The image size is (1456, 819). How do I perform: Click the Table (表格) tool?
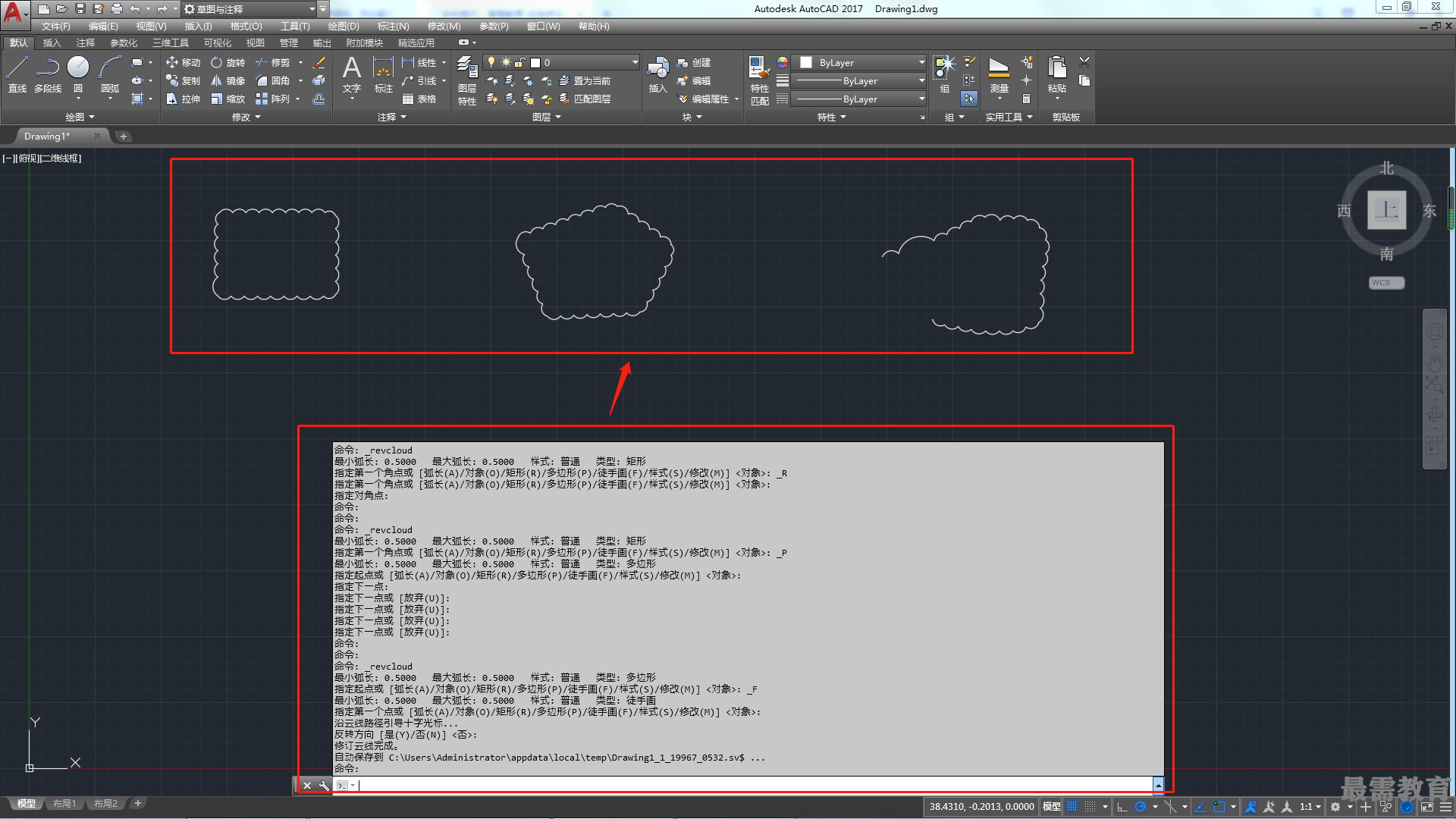pos(419,99)
